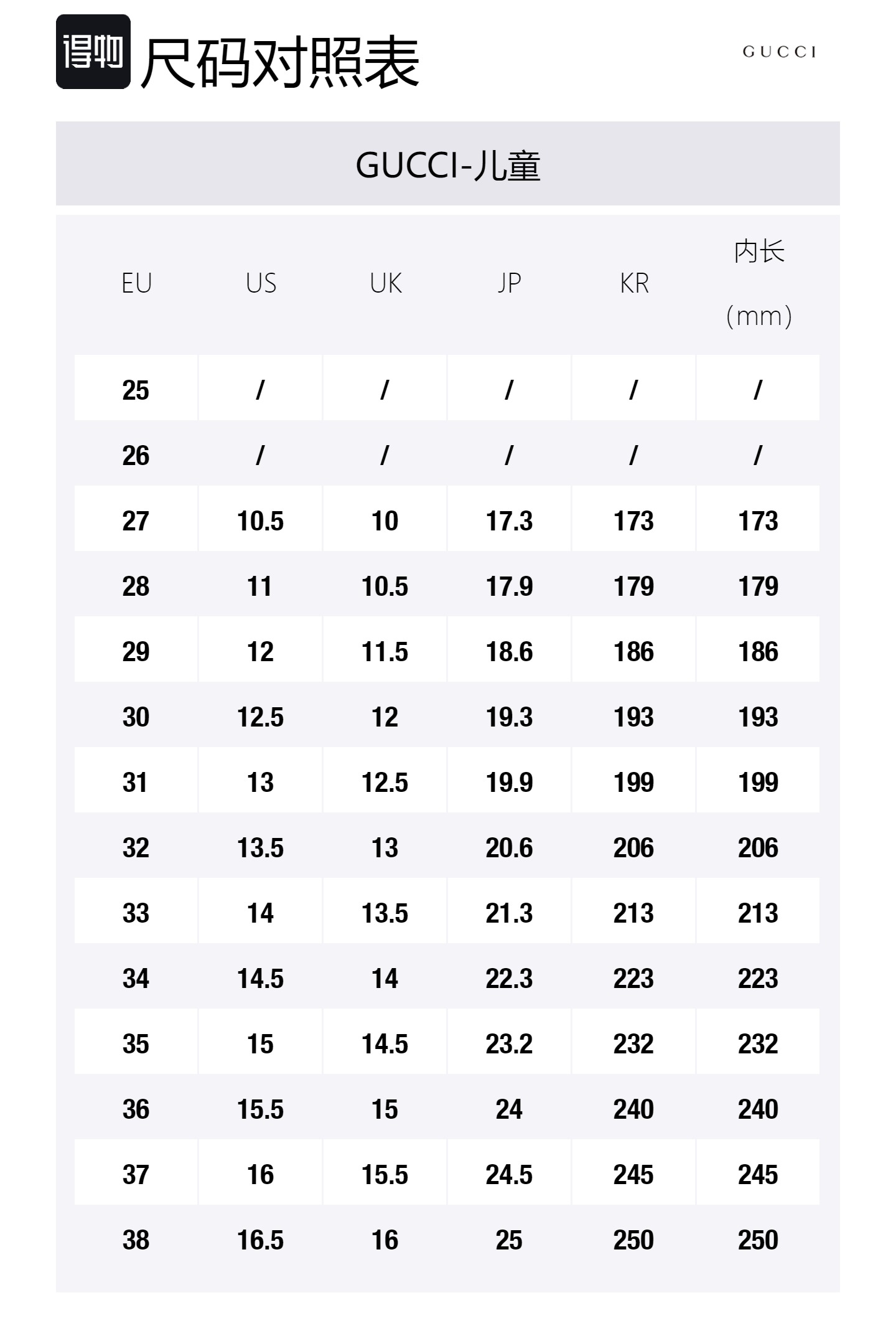Click the black 得物 app logo
896x1341 pixels.
pos(93,52)
